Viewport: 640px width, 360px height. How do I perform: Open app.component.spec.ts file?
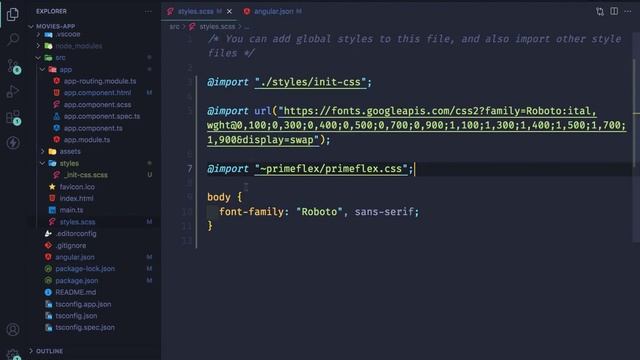coord(102,116)
